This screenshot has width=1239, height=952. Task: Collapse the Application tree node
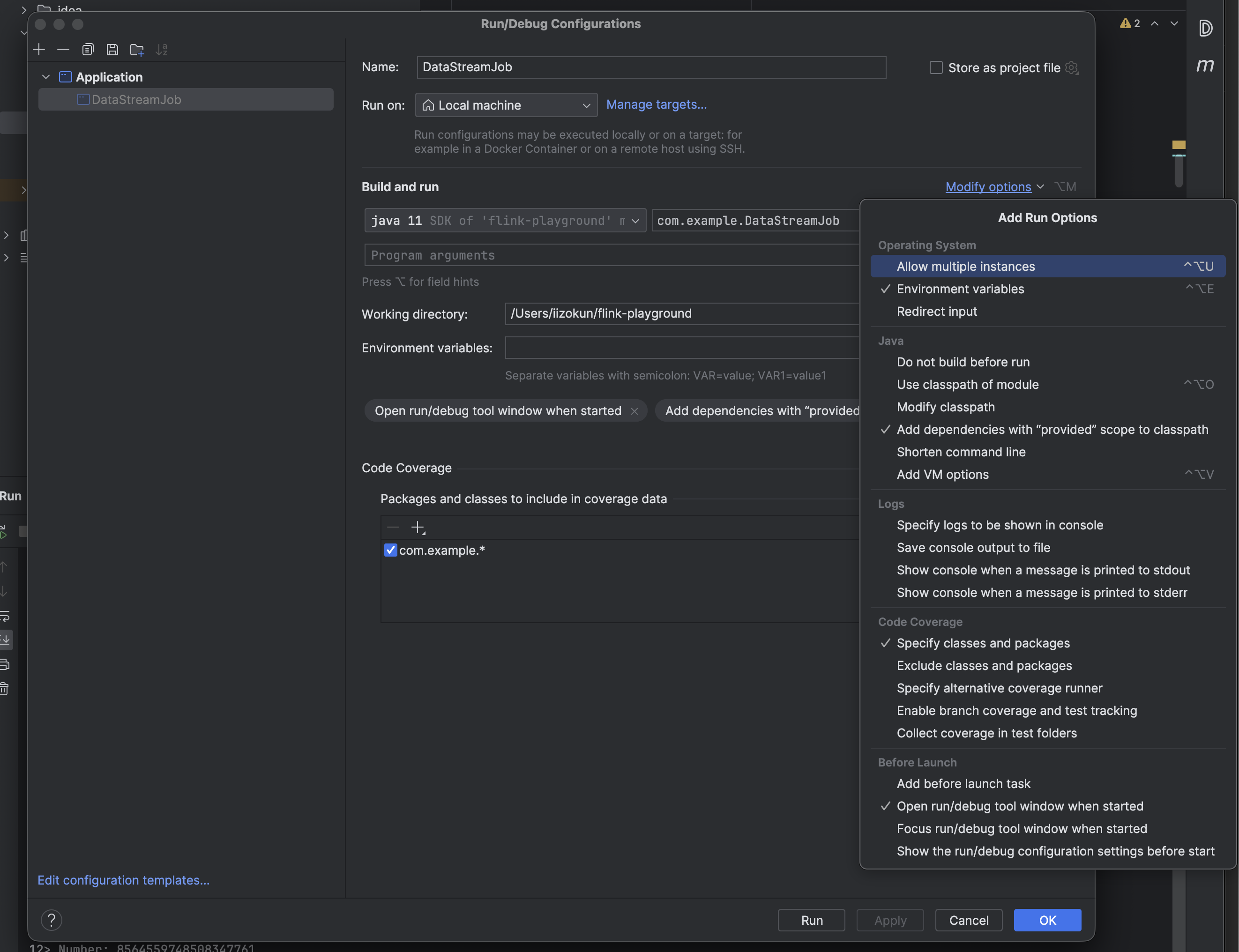(46, 77)
